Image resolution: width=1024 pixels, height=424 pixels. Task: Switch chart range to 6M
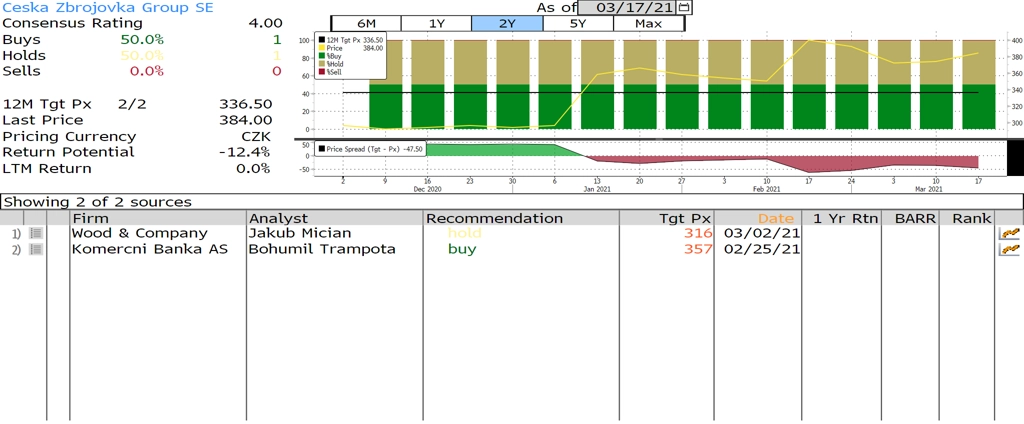pos(366,24)
